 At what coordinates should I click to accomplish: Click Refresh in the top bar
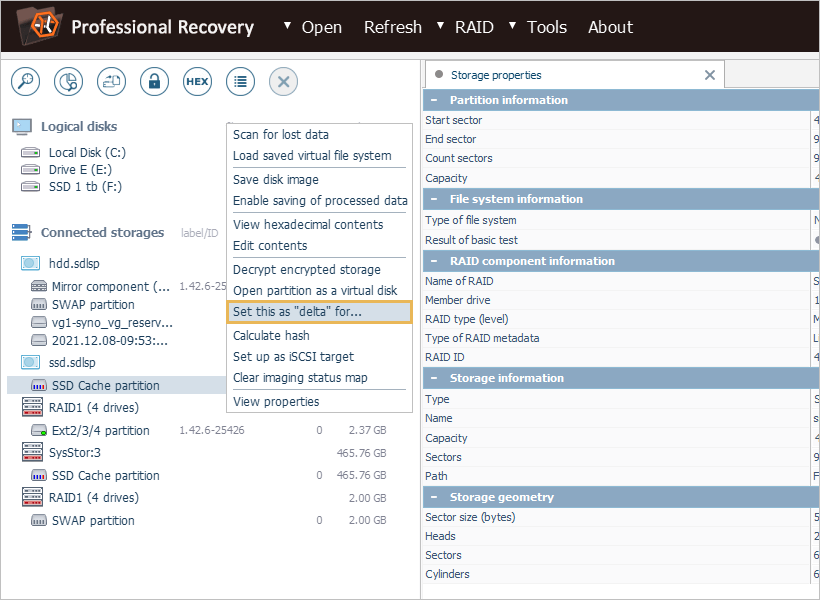[x=392, y=27]
